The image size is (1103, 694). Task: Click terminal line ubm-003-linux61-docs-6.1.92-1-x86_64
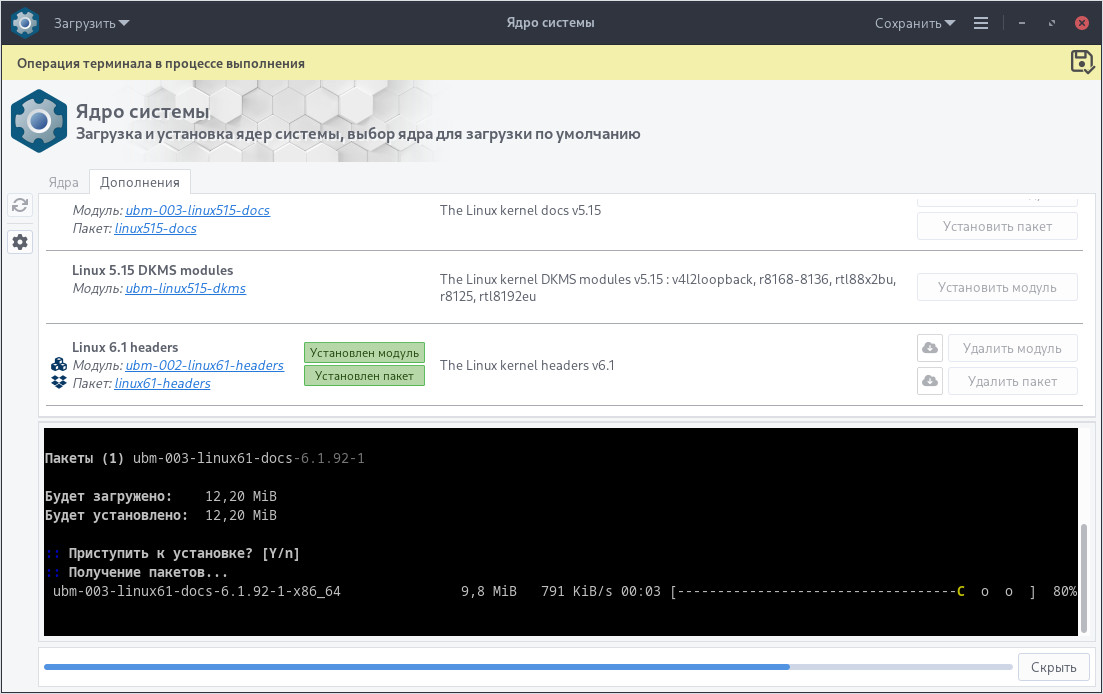tap(197, 591)
